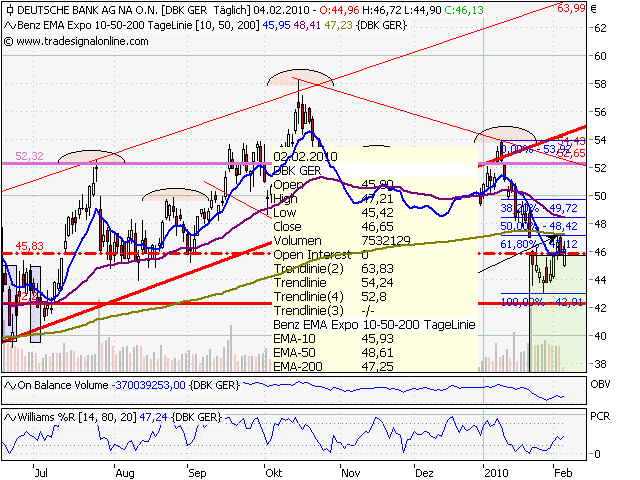Click the tooltip EMA-10 value 45,93

[378, 338]
